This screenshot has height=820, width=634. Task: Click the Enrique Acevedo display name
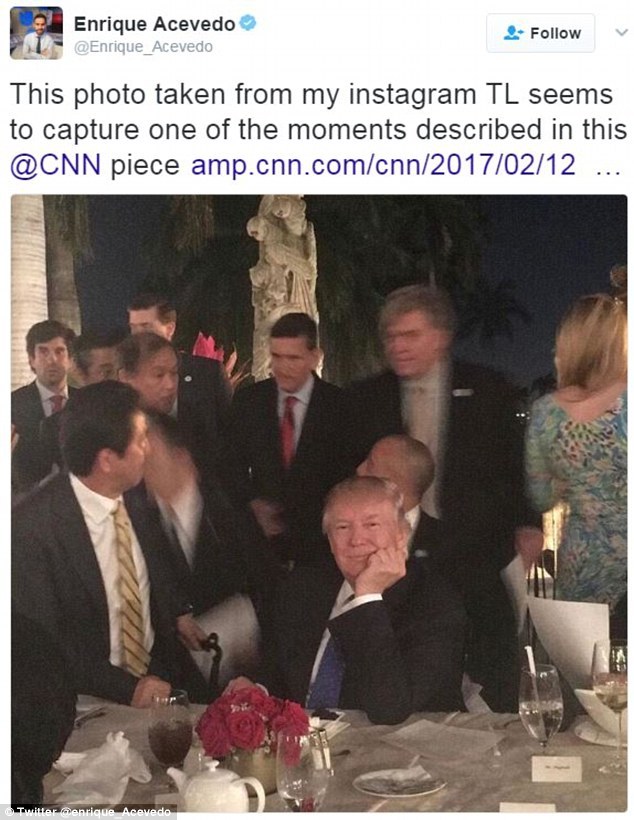[x=154, y=24]
